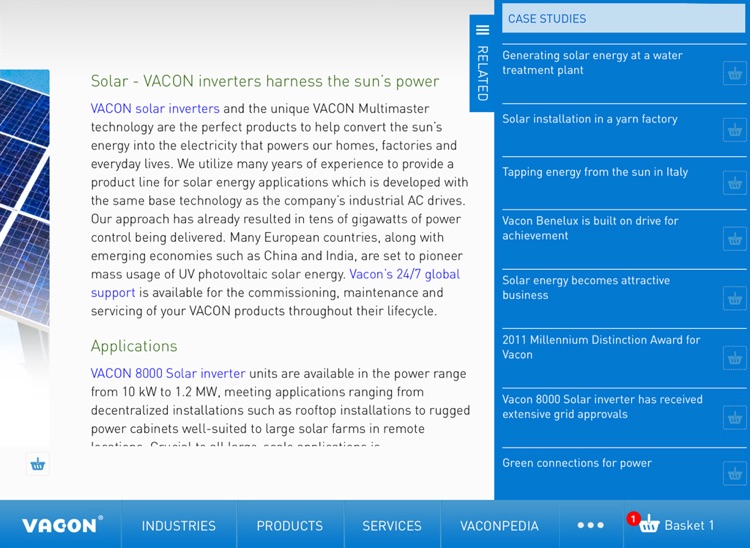Image resolution: width=750 pixels, height=548 pixels.
Task: Open 'Green connections for power' case study
Action: point(577,463)
